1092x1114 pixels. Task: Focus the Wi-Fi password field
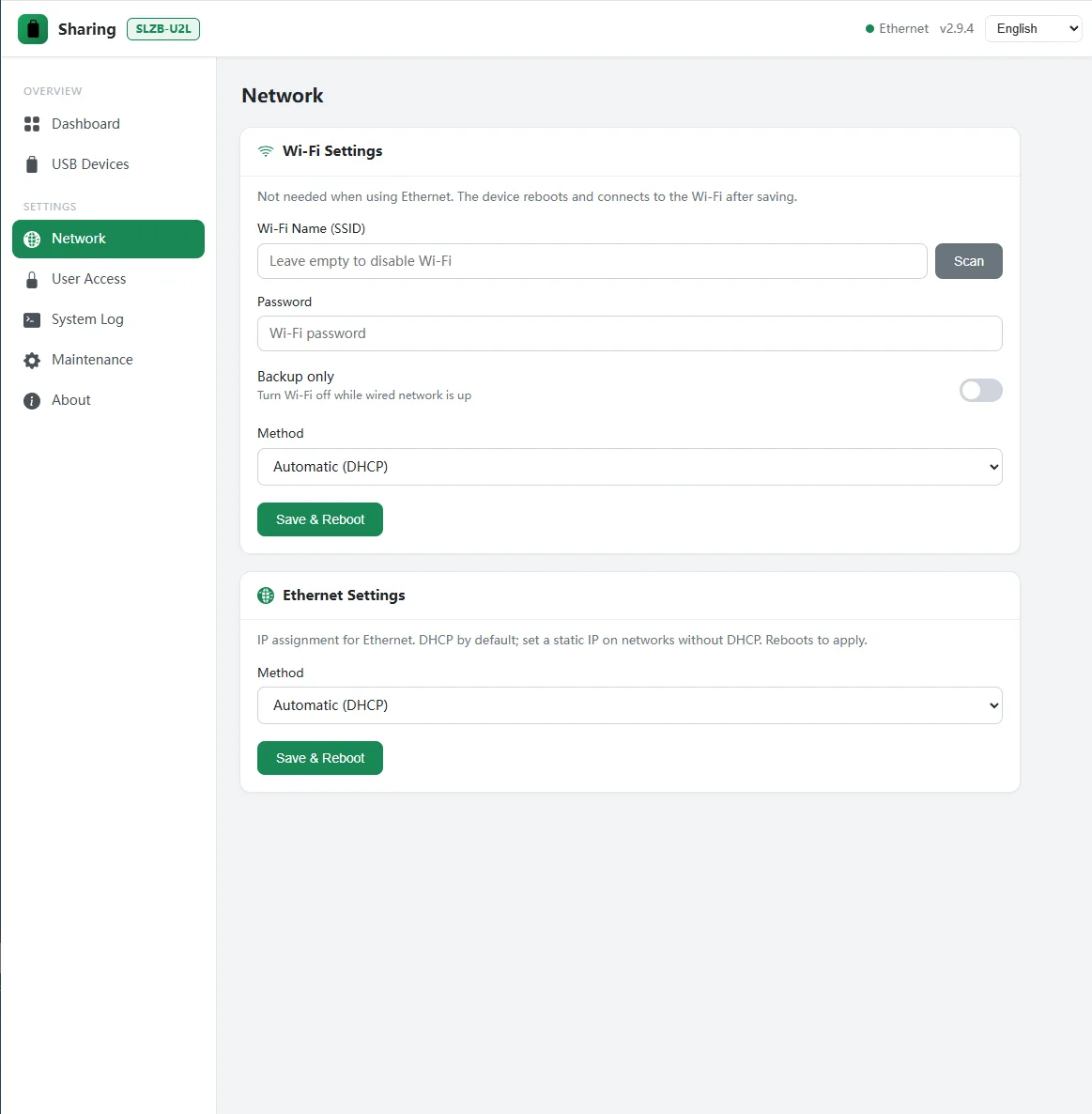630,333
